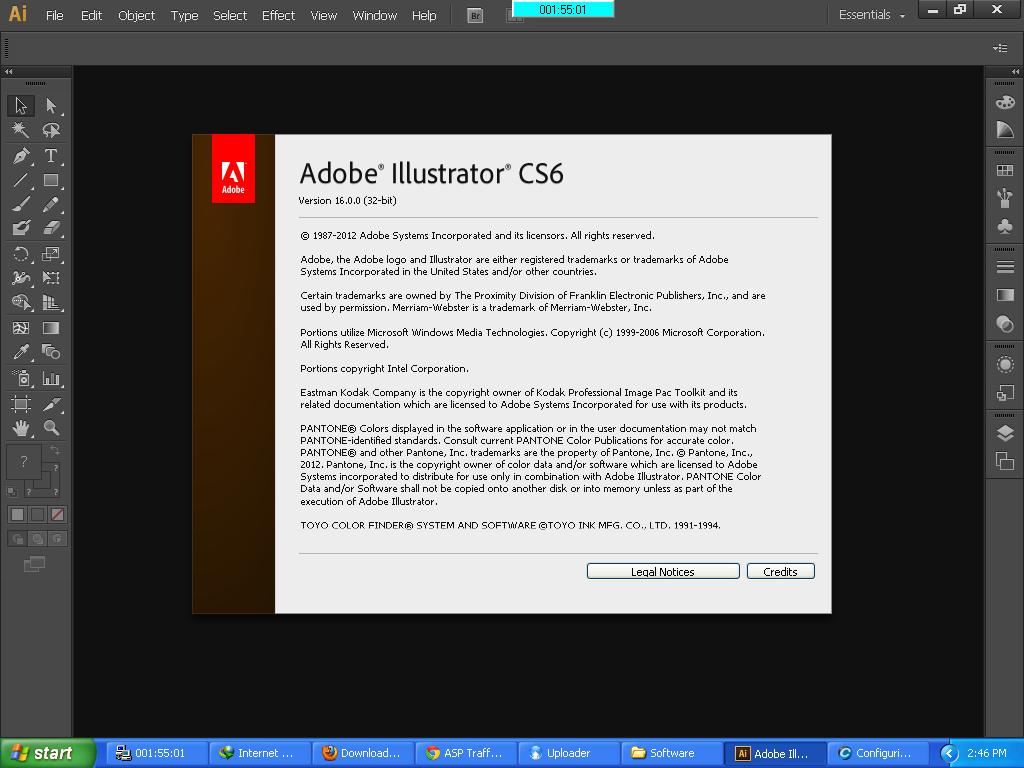
Task: Change Screen Mode at toolbar bottom
Action: (35, 564)
